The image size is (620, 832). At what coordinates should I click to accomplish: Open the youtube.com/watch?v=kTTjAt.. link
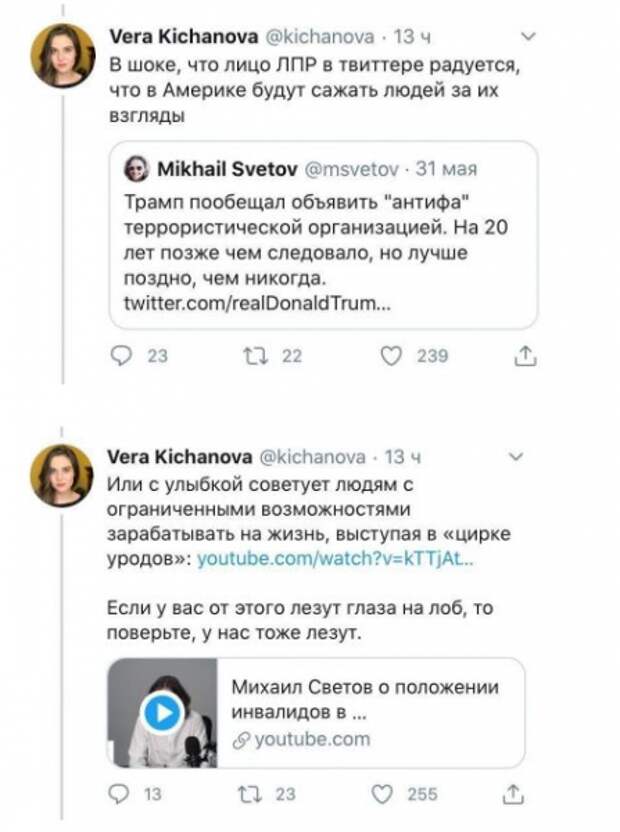(x=335, y=559)
